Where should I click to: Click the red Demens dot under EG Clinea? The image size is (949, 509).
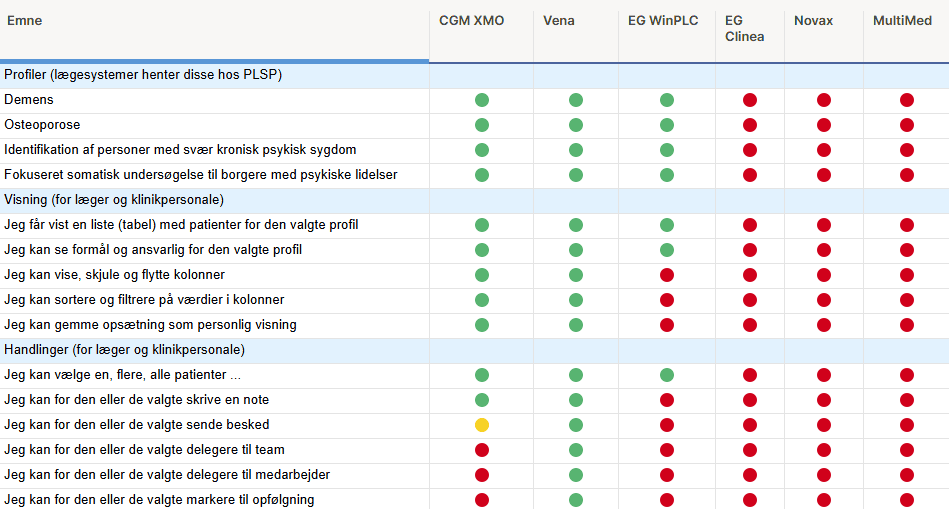point(750,100)
